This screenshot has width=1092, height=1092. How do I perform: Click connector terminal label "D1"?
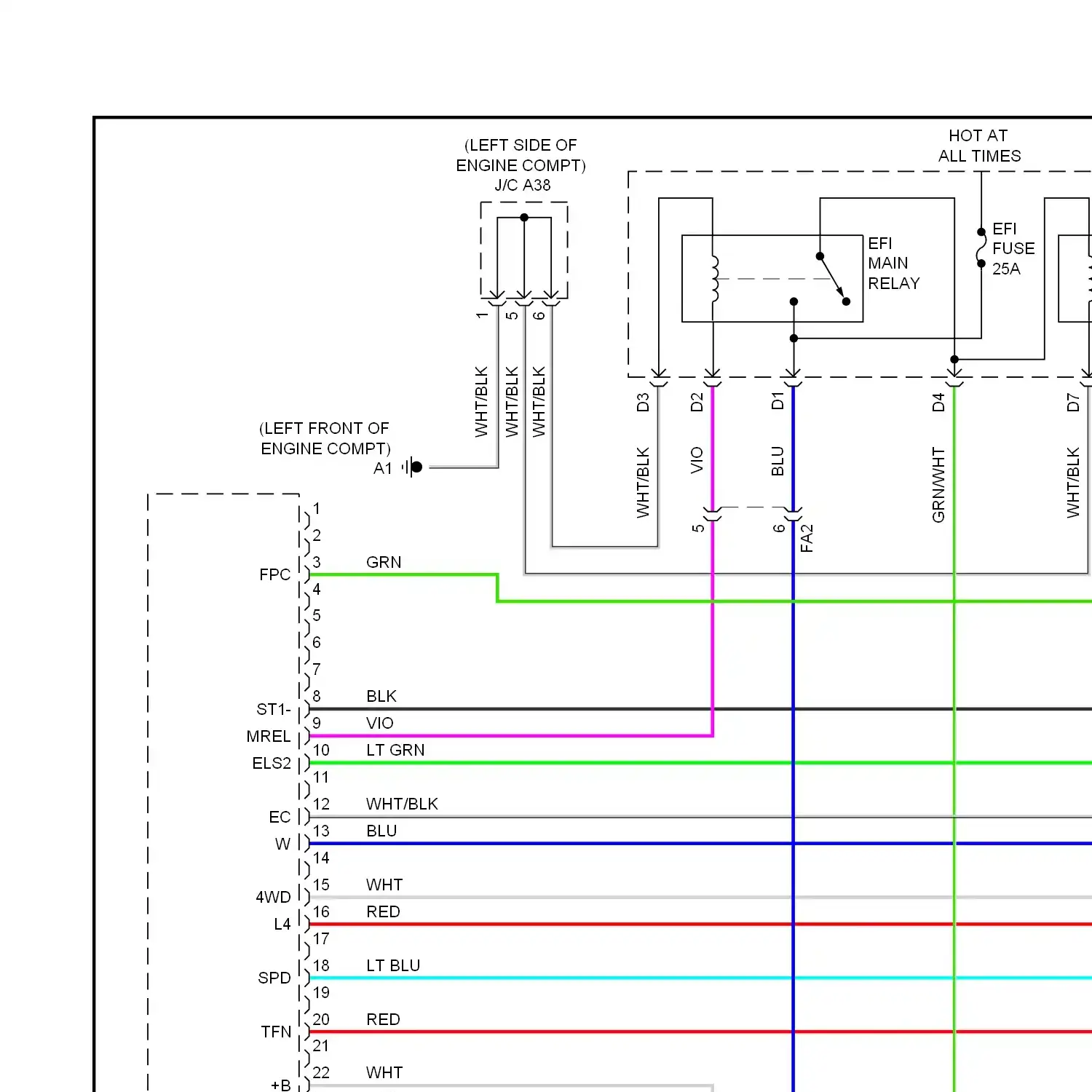coord(778,401)
